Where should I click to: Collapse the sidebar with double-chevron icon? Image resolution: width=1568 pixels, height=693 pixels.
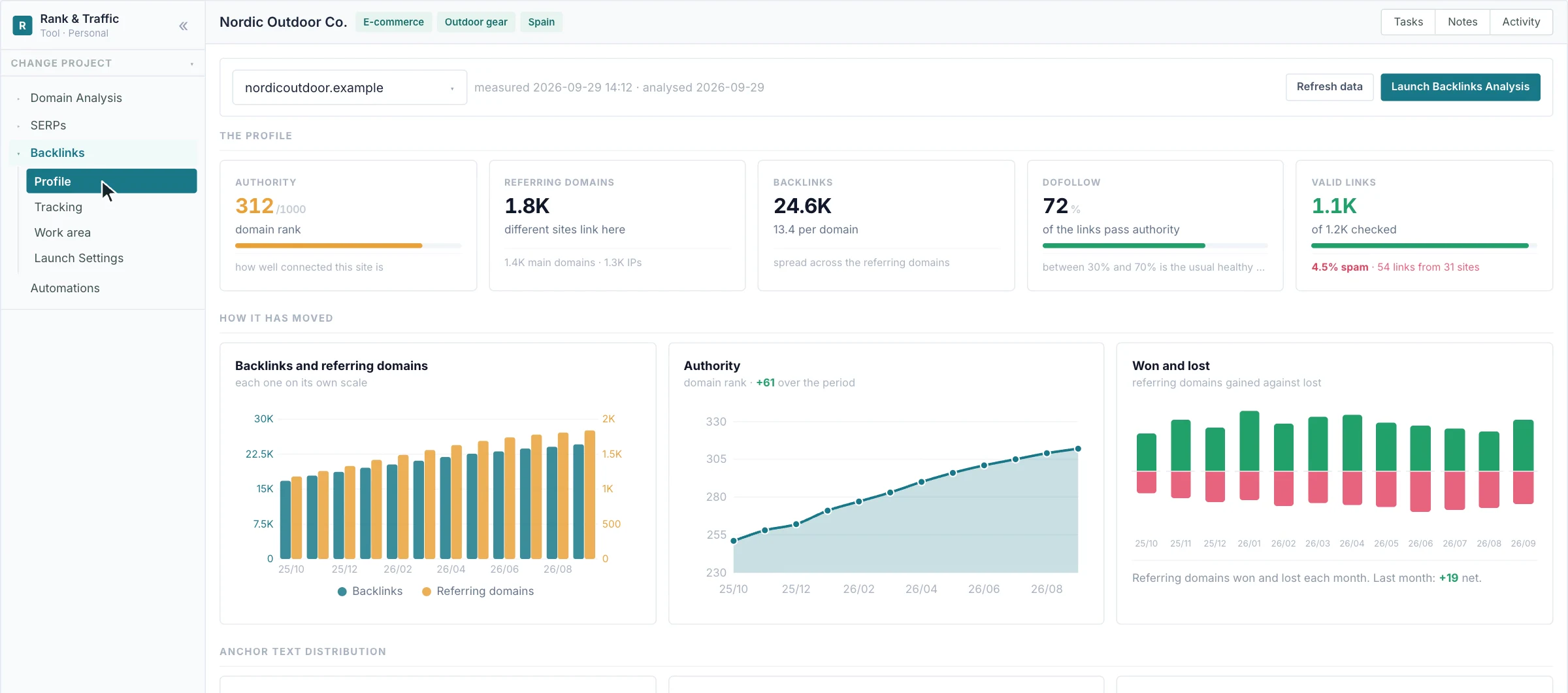(x=184, y=26)
